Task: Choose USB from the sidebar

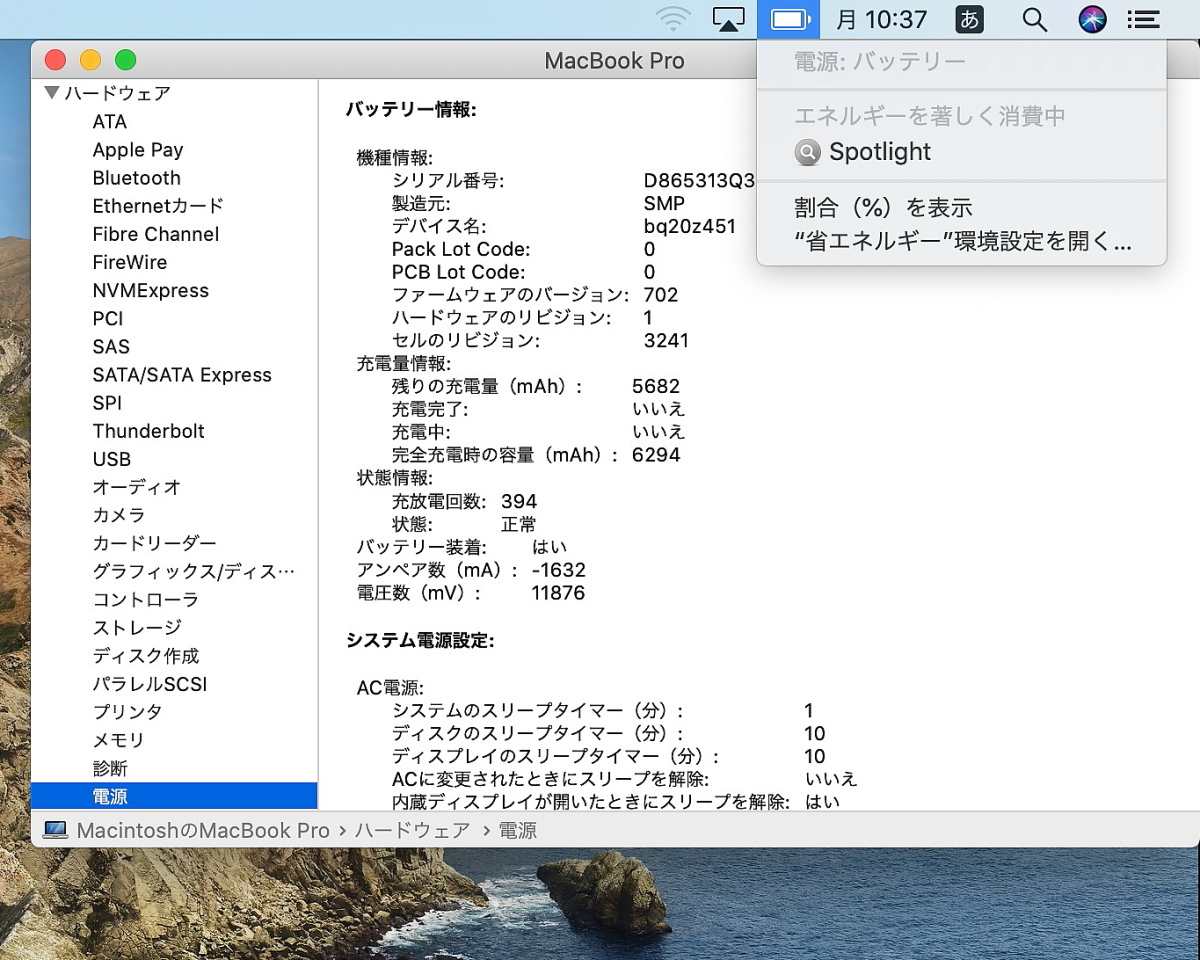Action: 111,459
